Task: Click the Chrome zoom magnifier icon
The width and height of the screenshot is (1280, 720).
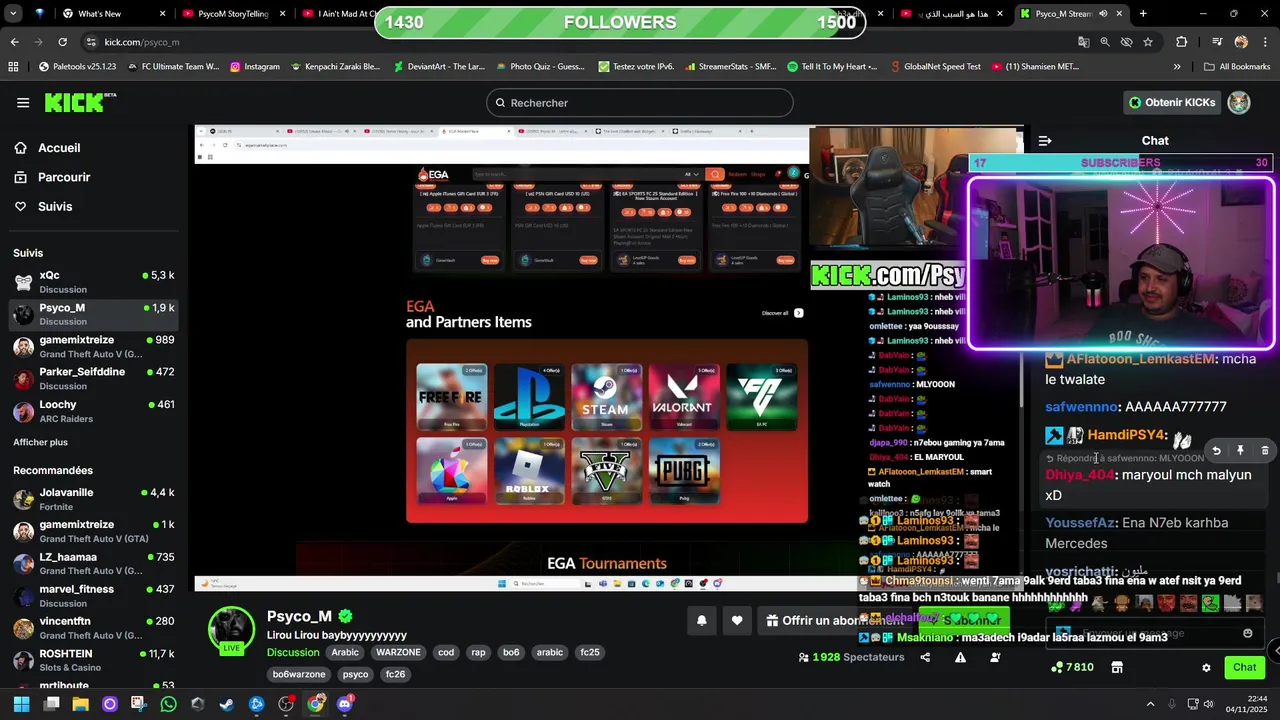Action: click(1105, 42)
